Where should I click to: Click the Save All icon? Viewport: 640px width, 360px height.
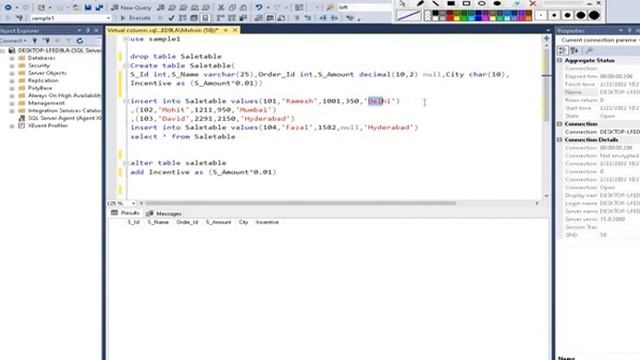(99, 7)
